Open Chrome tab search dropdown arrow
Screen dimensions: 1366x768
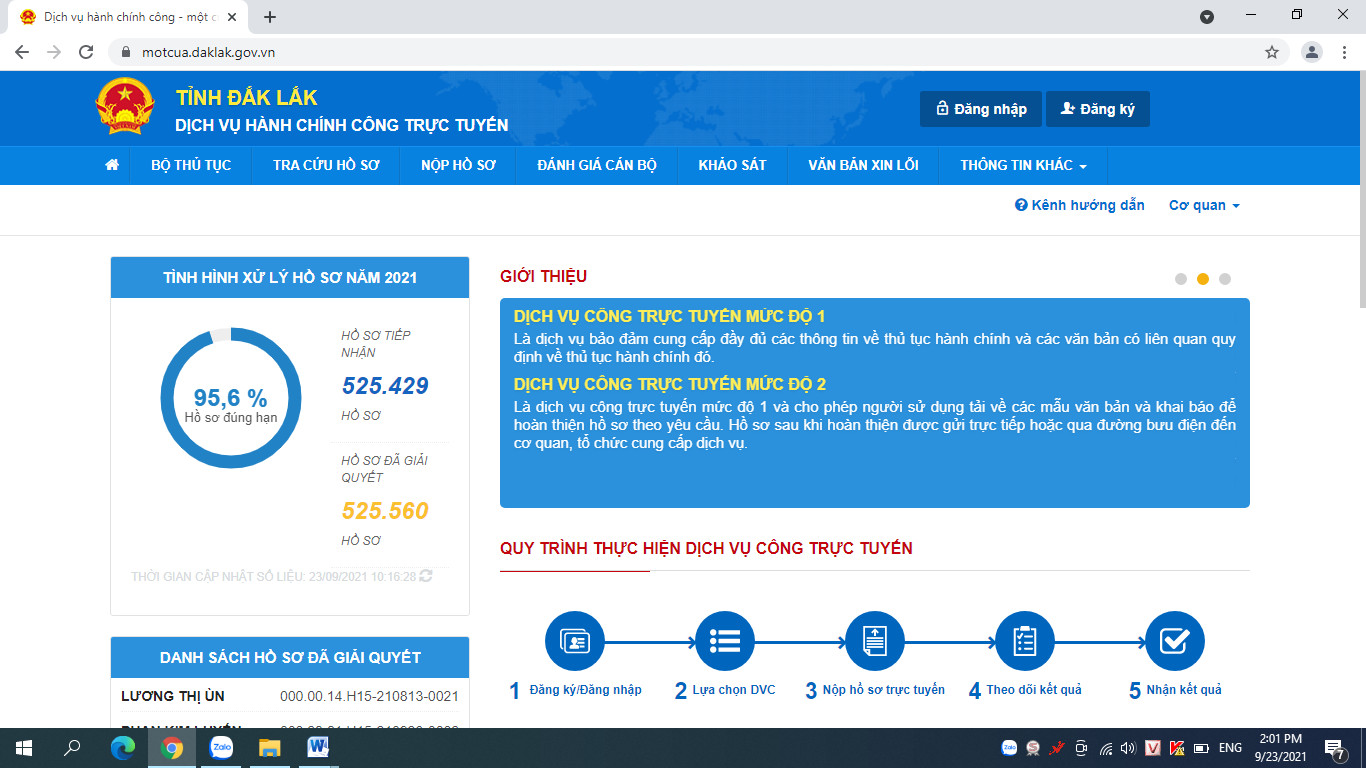coord(1207,17)
